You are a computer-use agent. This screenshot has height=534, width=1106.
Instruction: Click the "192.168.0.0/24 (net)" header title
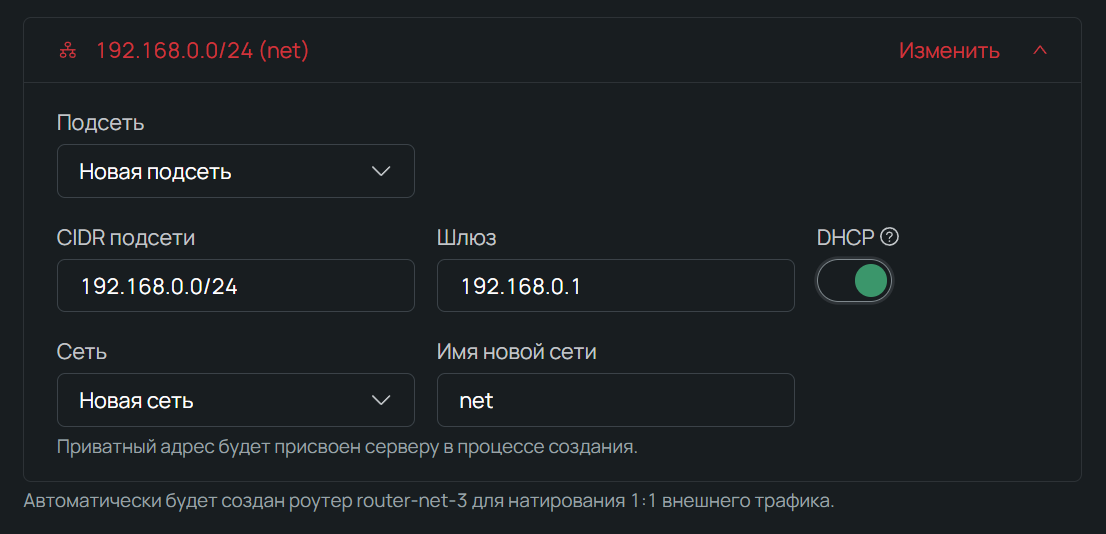[202, 50]
